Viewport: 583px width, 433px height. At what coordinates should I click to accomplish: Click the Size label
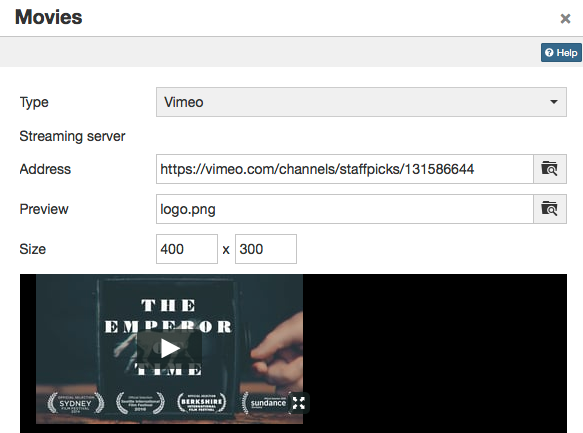pos(32,249)
